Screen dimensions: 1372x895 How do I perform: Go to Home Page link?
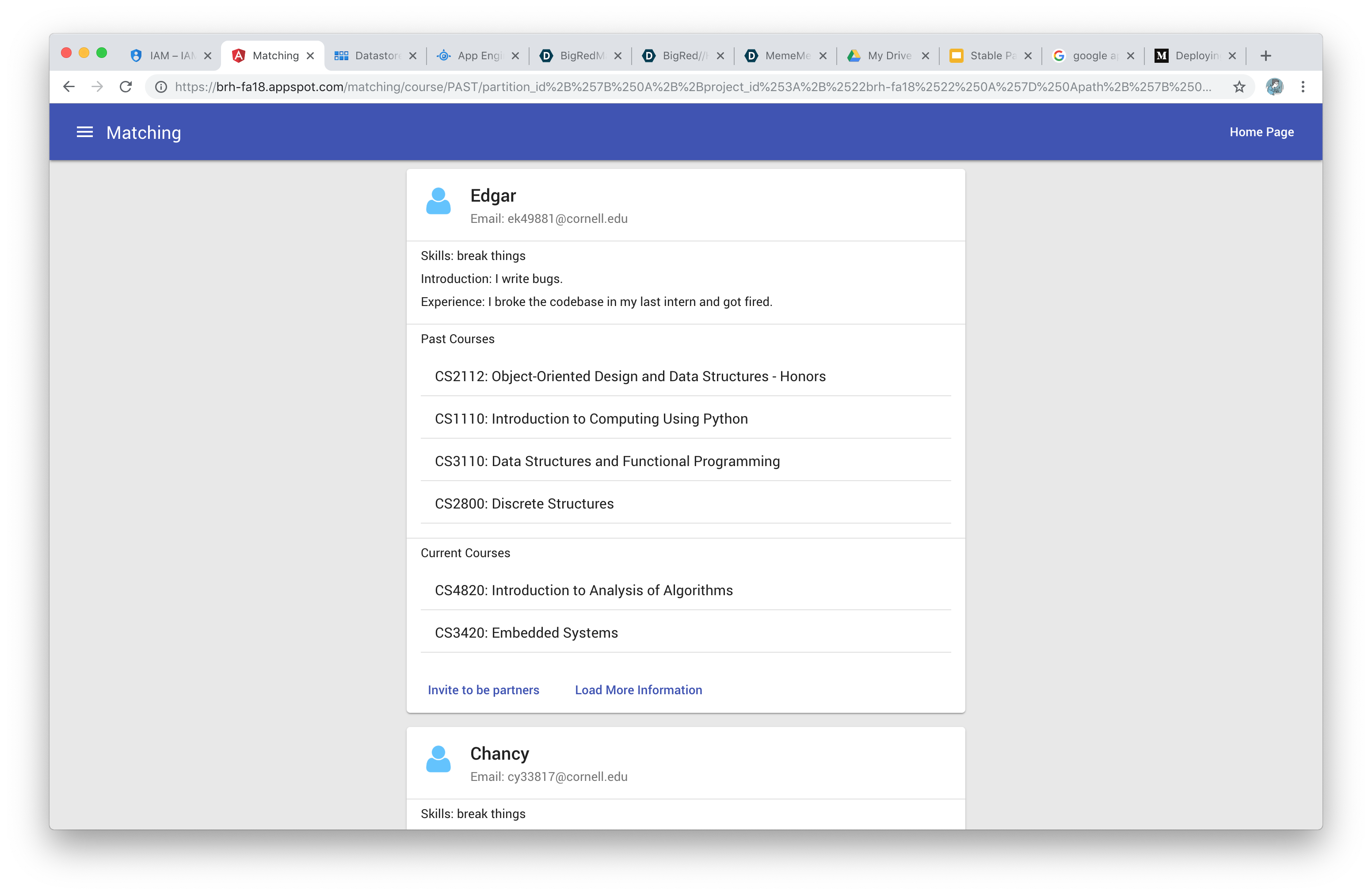click(x=1261, y=132)
